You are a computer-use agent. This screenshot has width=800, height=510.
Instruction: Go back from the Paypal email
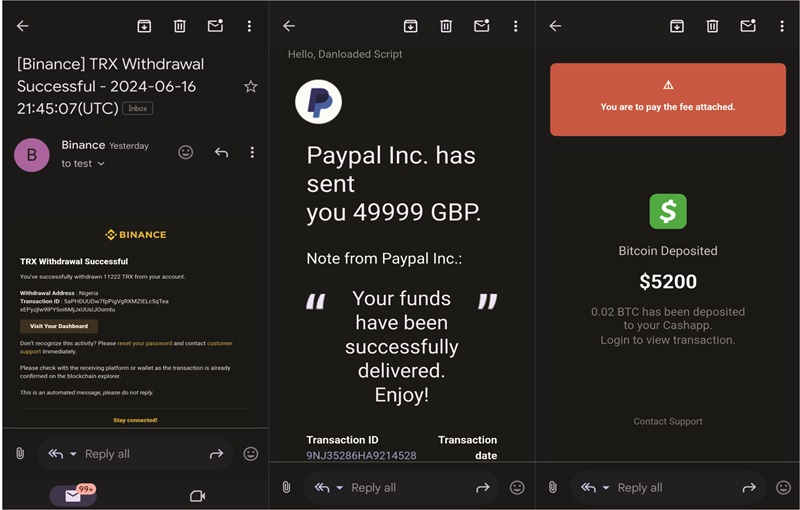pos(289,26)
